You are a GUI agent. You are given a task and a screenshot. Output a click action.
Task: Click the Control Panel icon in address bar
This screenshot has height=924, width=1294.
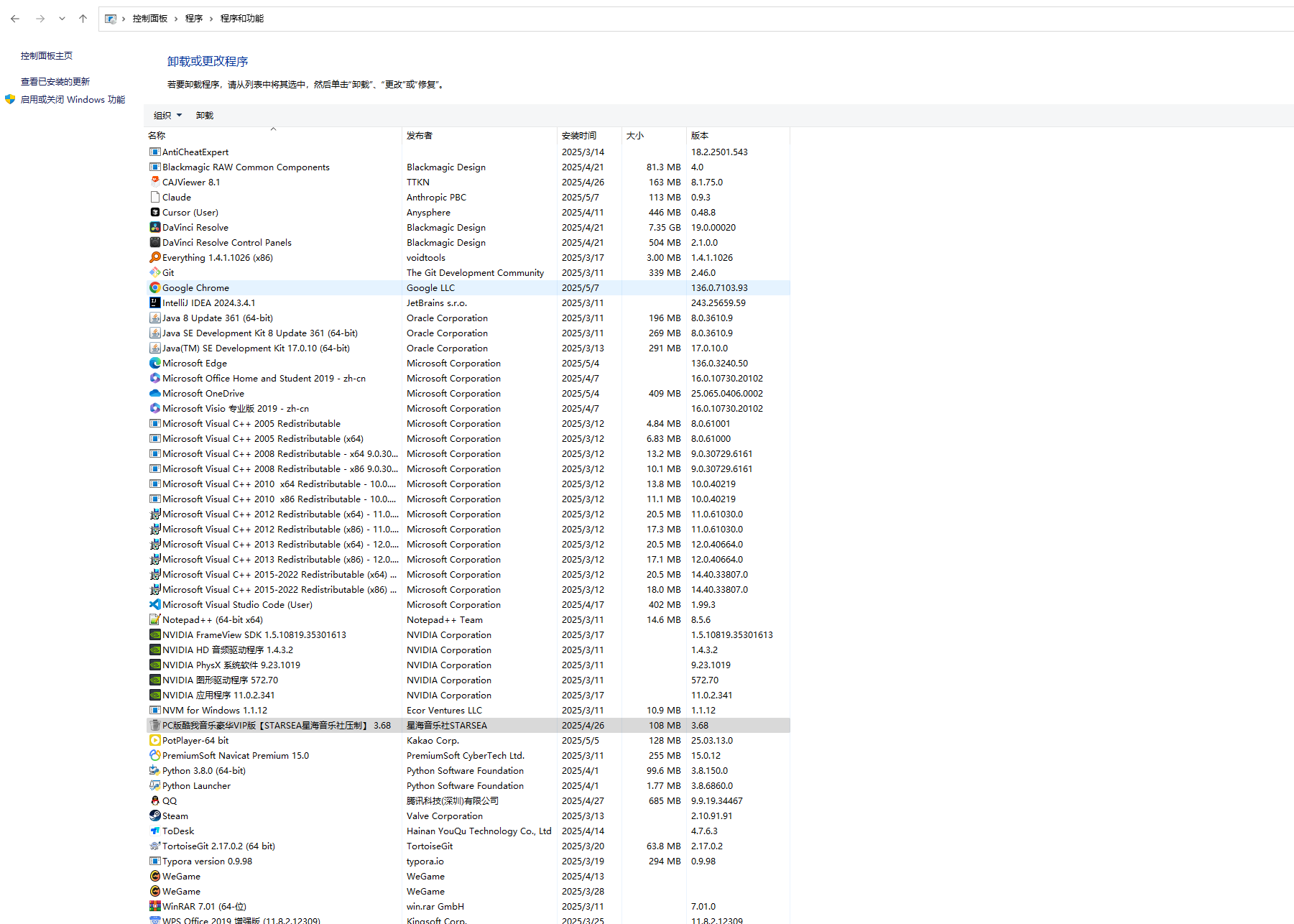click(x=111, y=19)
